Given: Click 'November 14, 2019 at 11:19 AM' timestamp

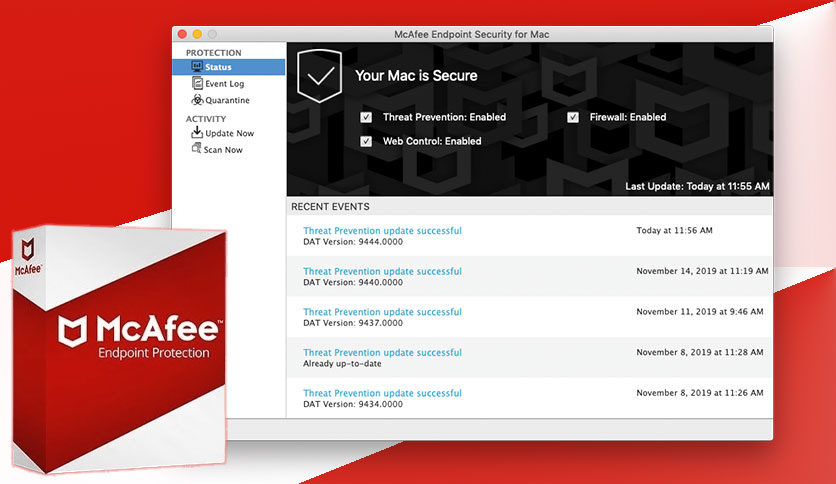Looking at the screenshot, I should pos(702,271).
